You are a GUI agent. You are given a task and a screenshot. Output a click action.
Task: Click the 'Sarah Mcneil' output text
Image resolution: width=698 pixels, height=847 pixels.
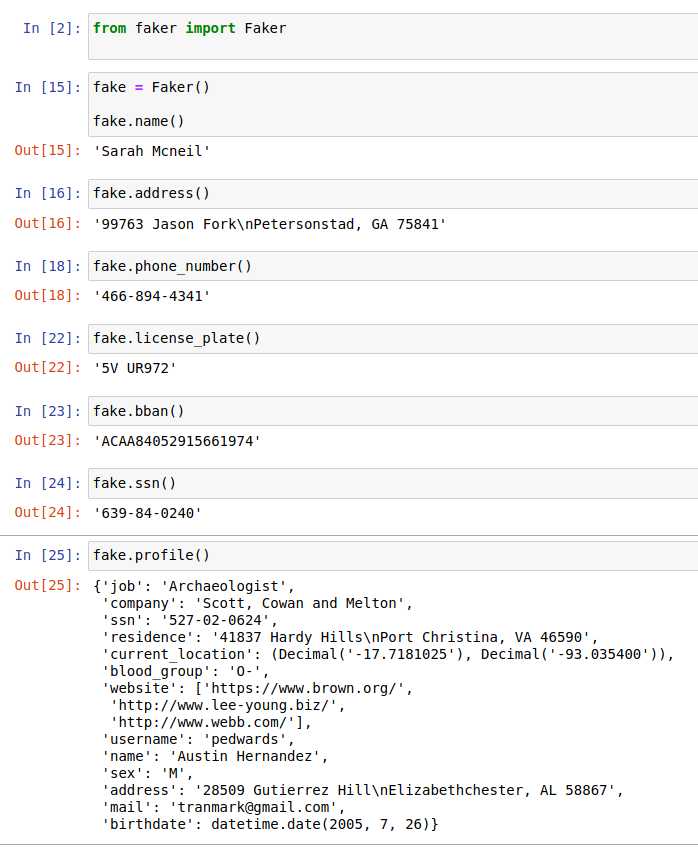[x=152, y=152]
